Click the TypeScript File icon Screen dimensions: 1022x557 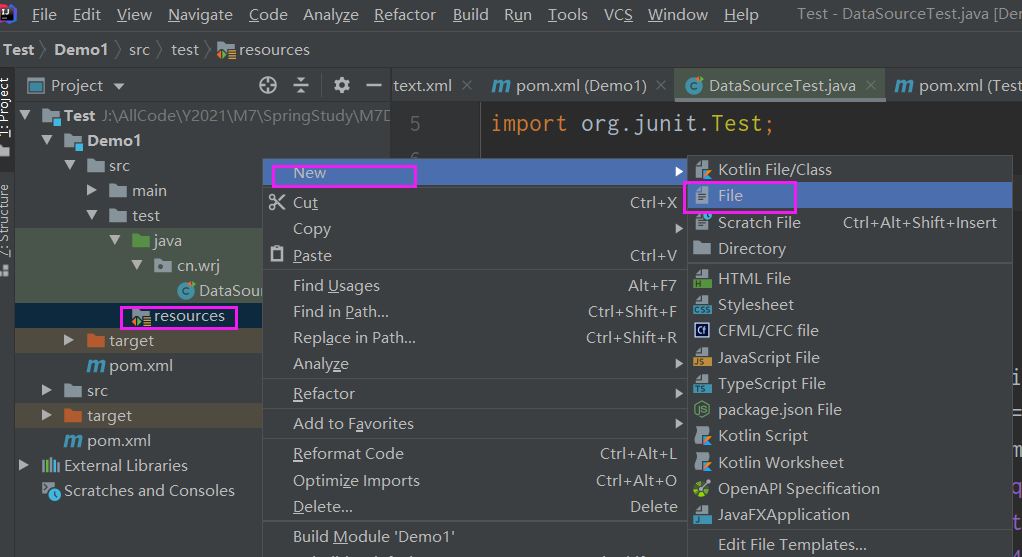click(702, 383)
